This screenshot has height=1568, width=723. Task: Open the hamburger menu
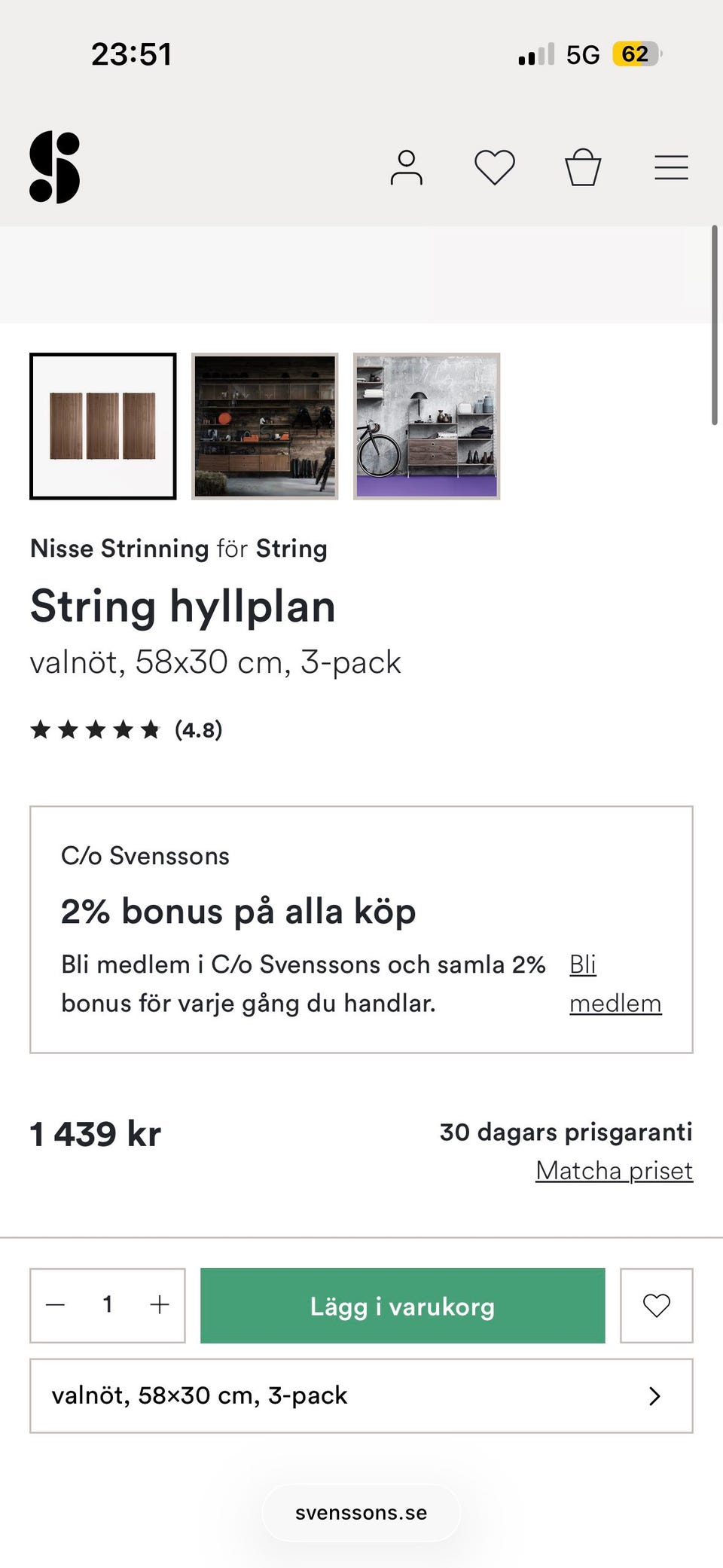pos(671,167)
